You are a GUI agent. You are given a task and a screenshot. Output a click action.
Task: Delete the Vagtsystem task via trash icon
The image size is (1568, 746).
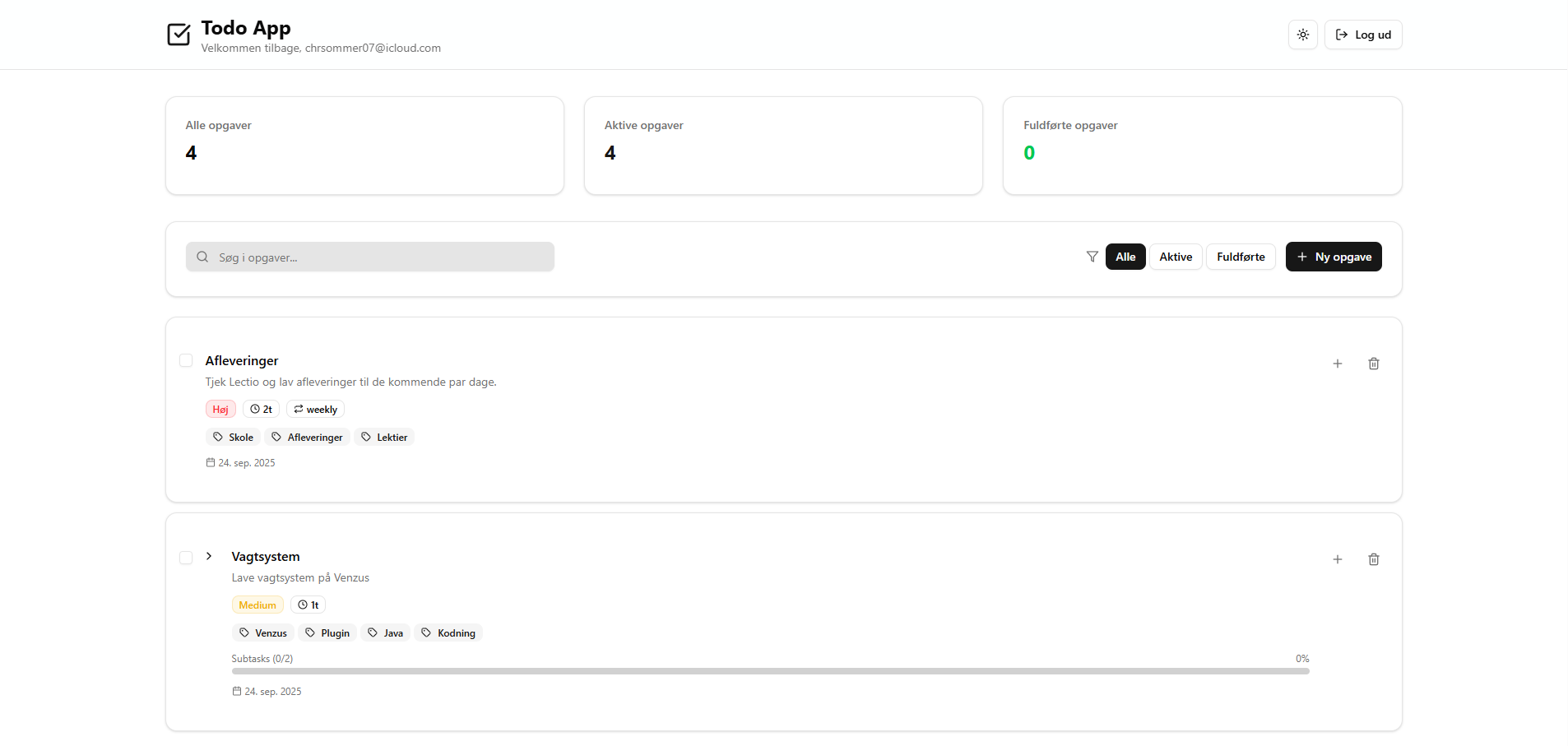(x=1373, y=559)
